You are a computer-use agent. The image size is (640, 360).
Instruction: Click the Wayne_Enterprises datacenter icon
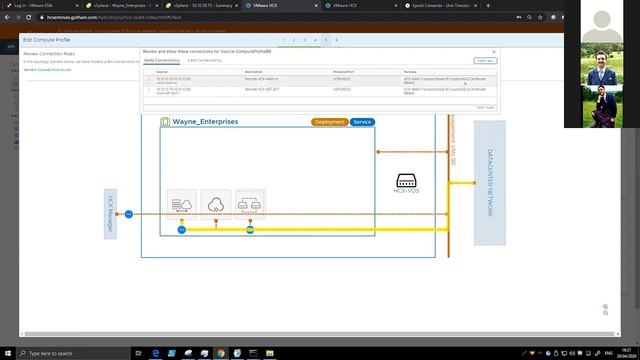coord(165,122)
